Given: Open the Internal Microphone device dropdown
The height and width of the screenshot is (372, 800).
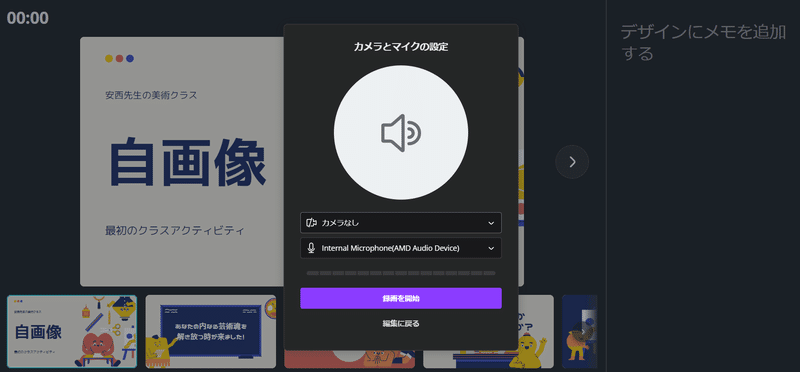Looking at the screenshot, I should pyautogui.click(x=401, y=248).
